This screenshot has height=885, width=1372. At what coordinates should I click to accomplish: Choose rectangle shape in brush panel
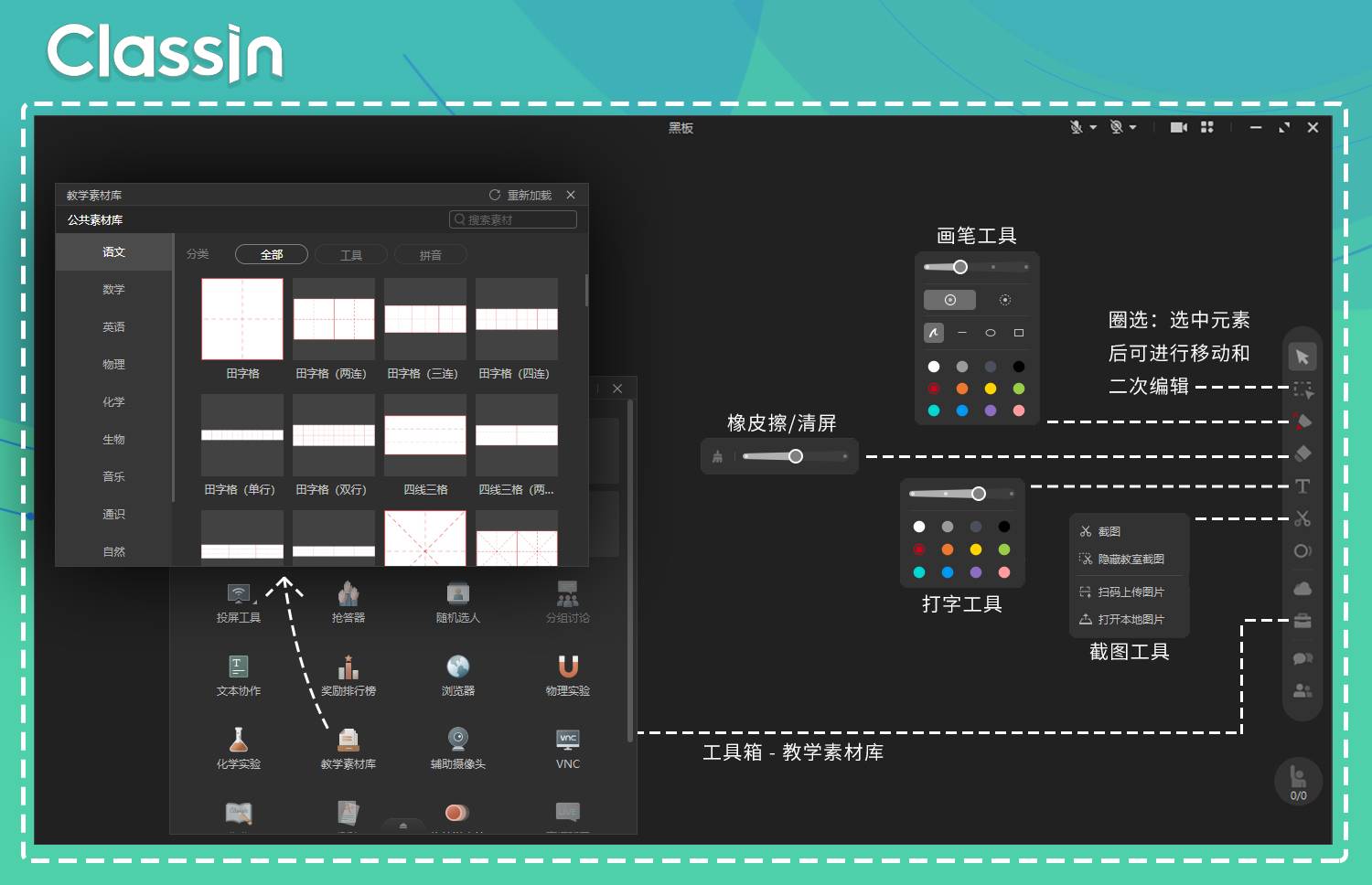tap(1019, 333)
